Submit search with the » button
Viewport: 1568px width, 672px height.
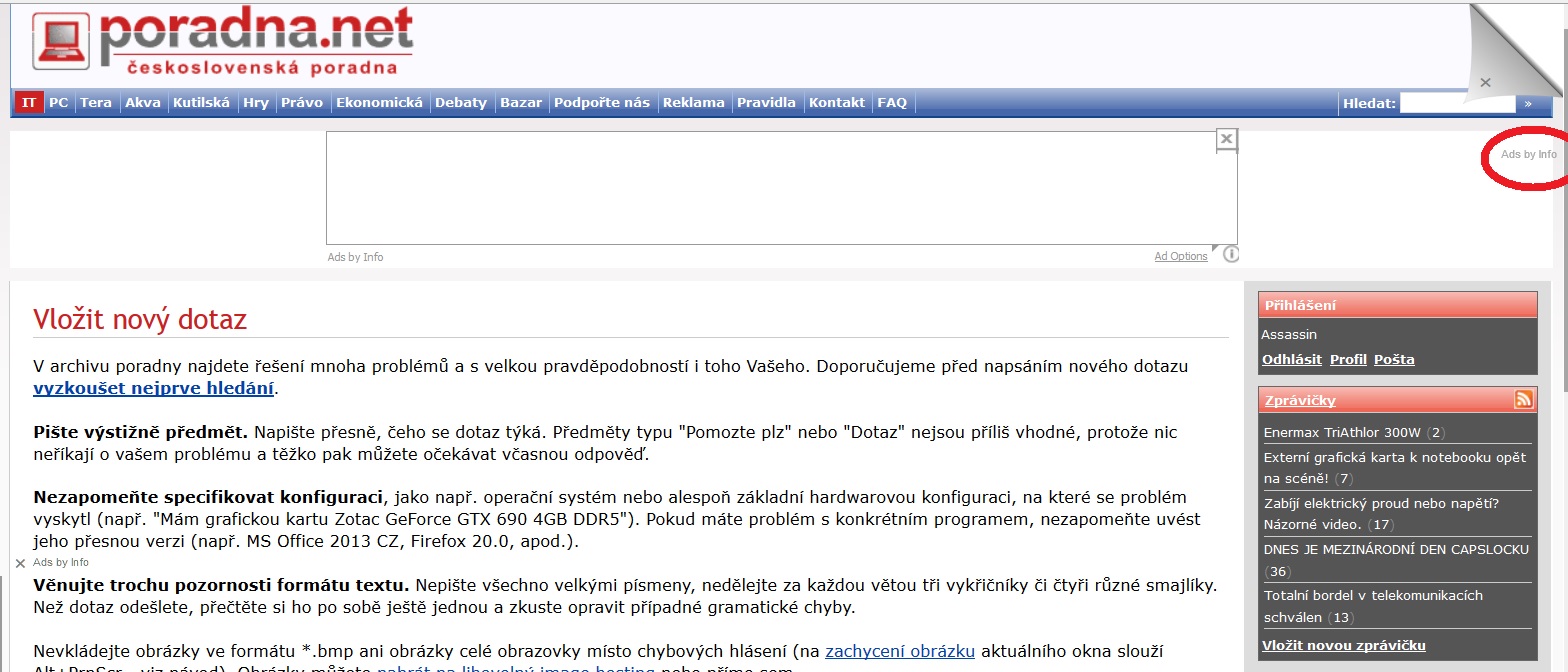point(1527,102)
